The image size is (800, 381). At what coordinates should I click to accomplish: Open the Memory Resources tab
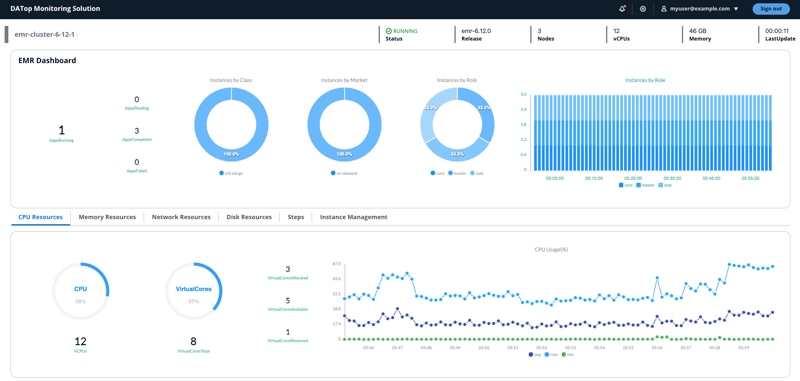point(107,217)
